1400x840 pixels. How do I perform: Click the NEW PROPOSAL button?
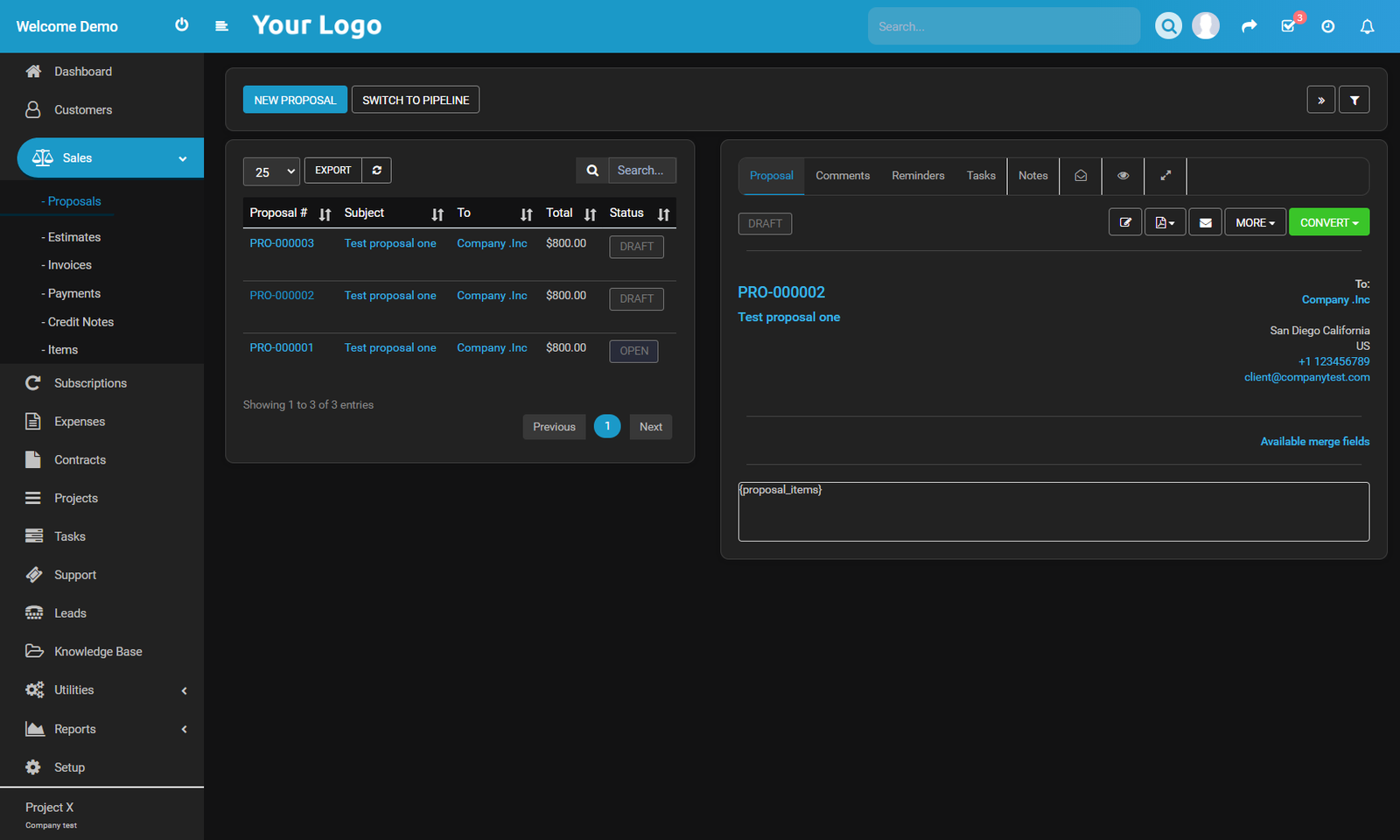pyautogui.click(x=295, y=99)
